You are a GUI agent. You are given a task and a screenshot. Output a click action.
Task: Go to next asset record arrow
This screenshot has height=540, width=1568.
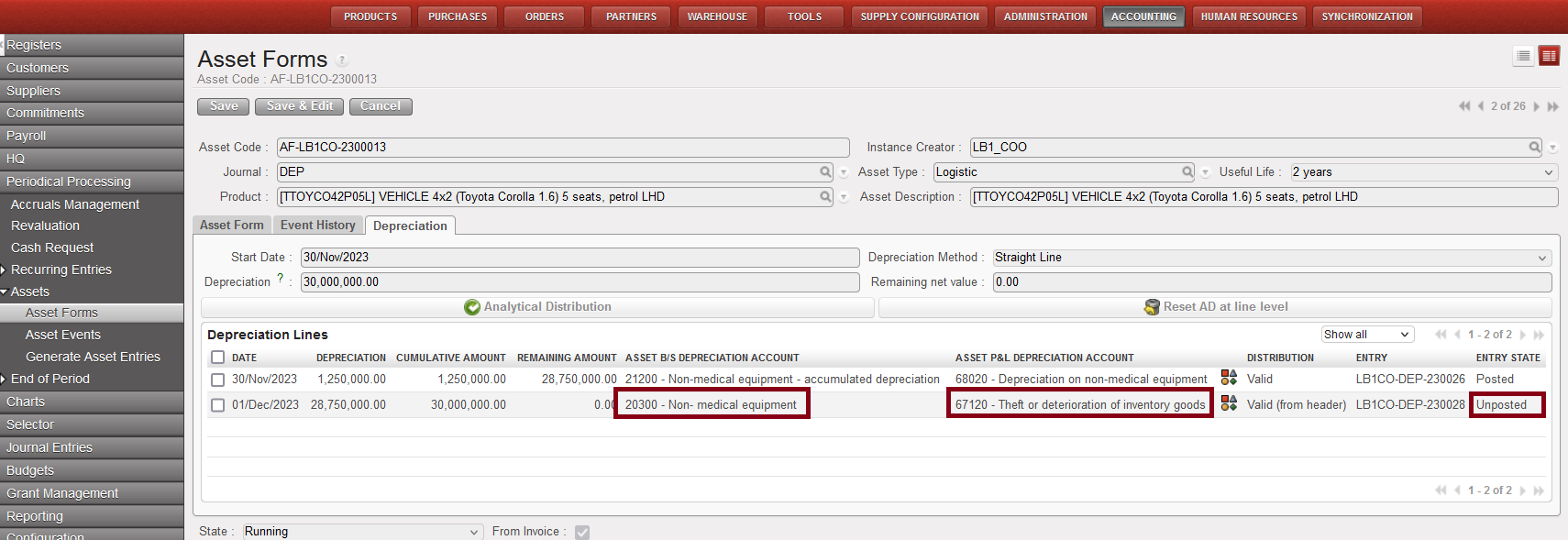click(x=1537, y=106)
